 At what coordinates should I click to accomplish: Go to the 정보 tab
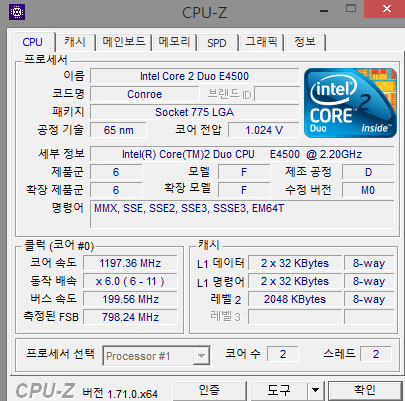[305, 42]
